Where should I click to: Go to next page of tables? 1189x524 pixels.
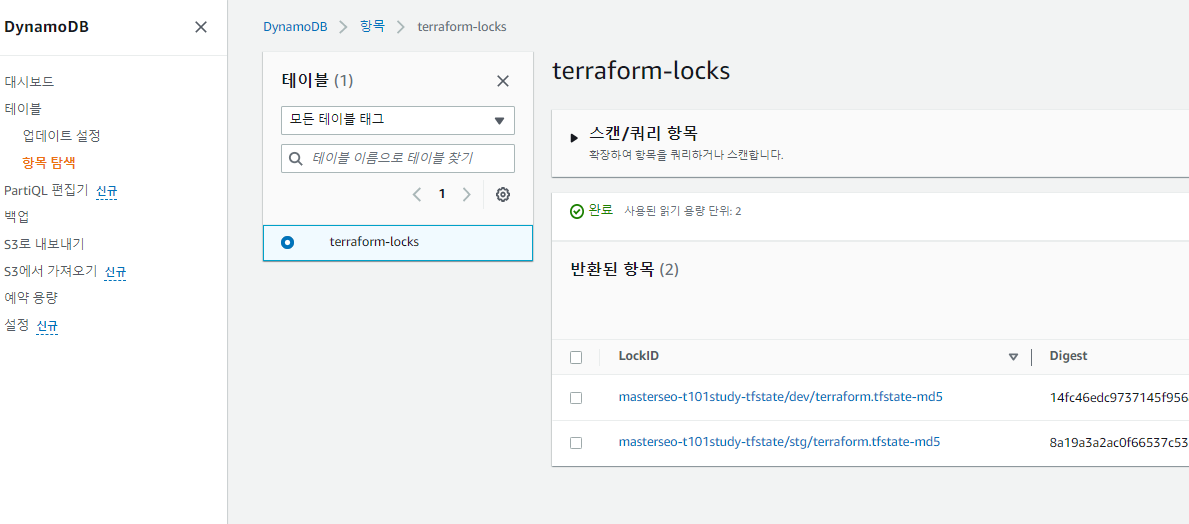point(467,195)
